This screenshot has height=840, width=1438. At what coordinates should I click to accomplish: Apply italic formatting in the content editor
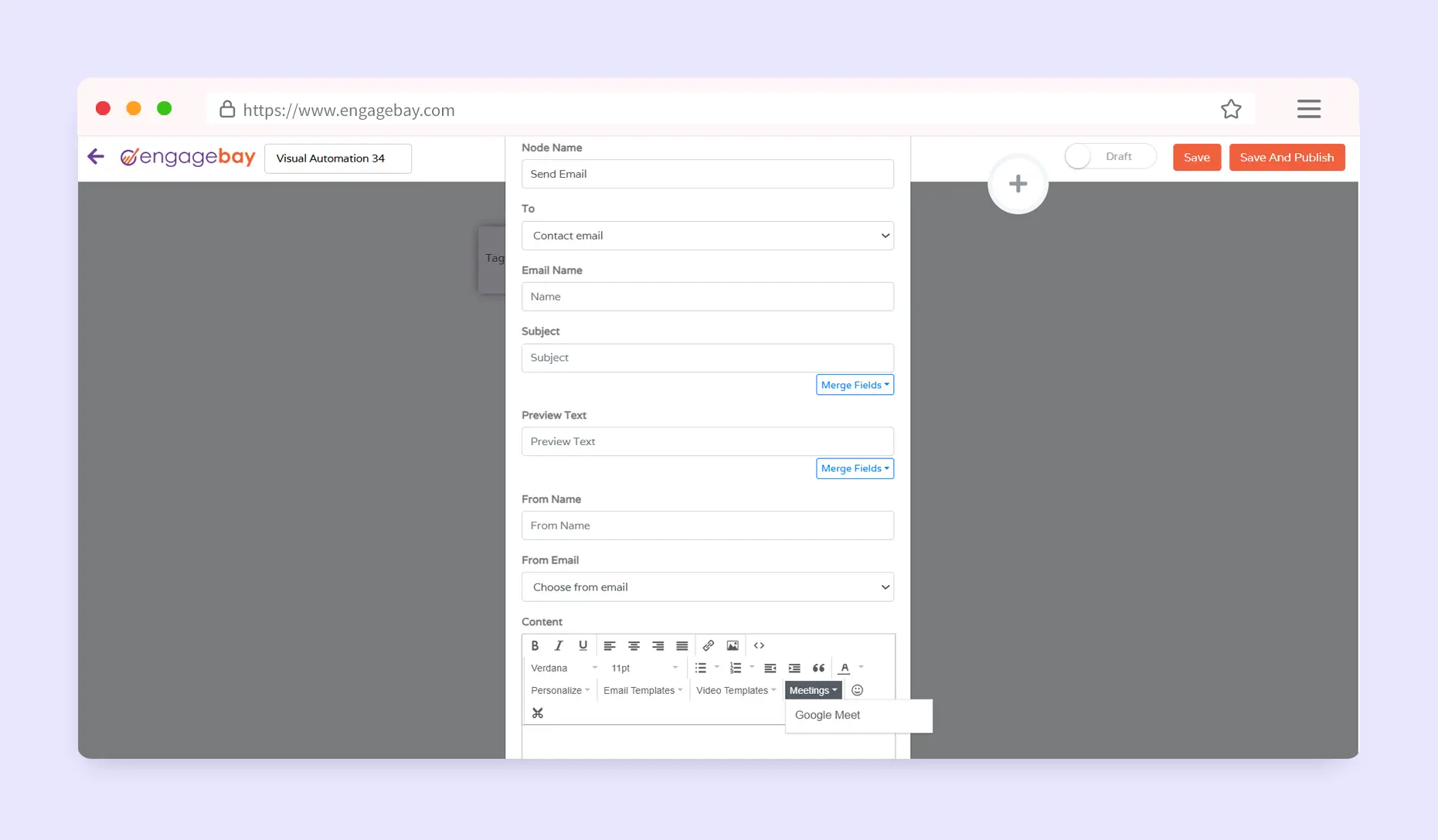559,645
